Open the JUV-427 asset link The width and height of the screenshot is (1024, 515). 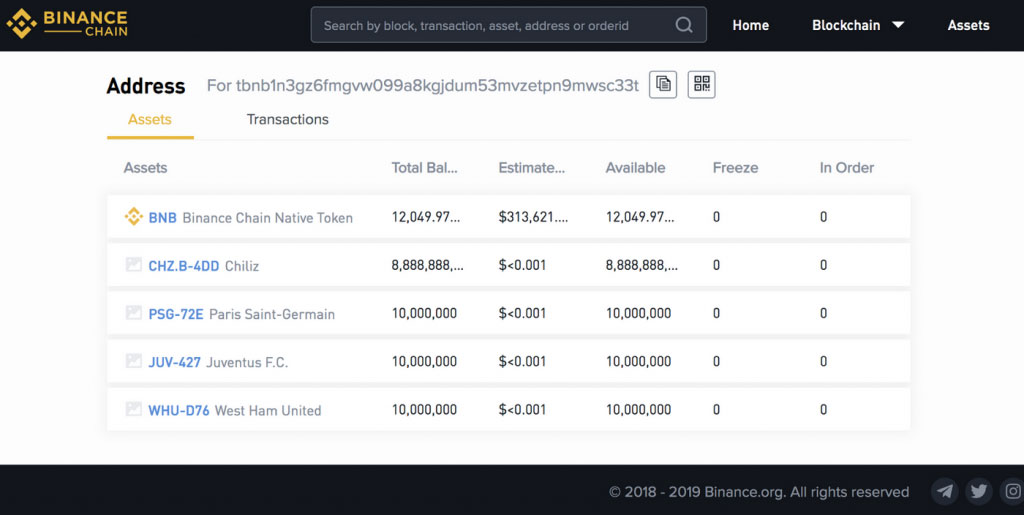[x=174, y=362]
